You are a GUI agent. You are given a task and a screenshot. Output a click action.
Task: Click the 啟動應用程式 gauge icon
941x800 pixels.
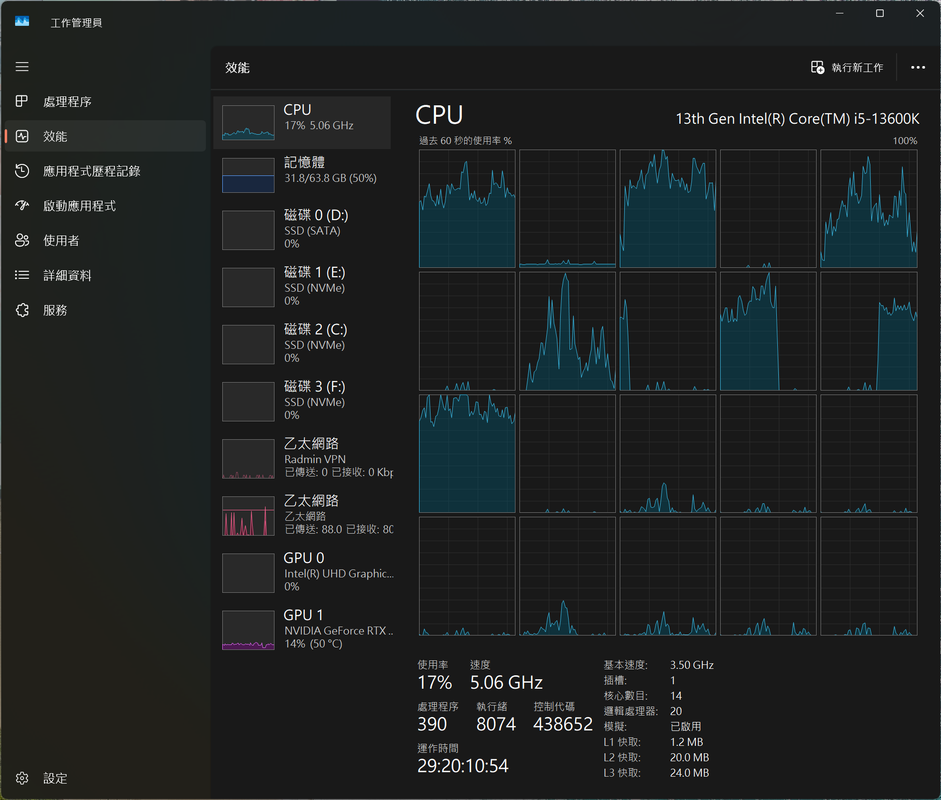pos(22,206)
